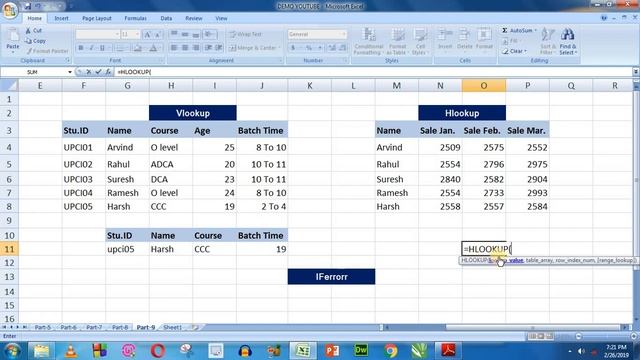Image resolution: width=640 pixels, height=360 pixels.
Task: Open PowerPoint from the taskbar
Action: pos(332,351)
